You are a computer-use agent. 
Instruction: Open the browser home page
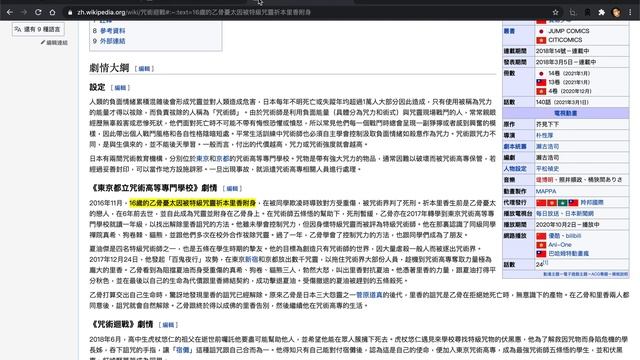pyautogui.click(x=52, y=12)
